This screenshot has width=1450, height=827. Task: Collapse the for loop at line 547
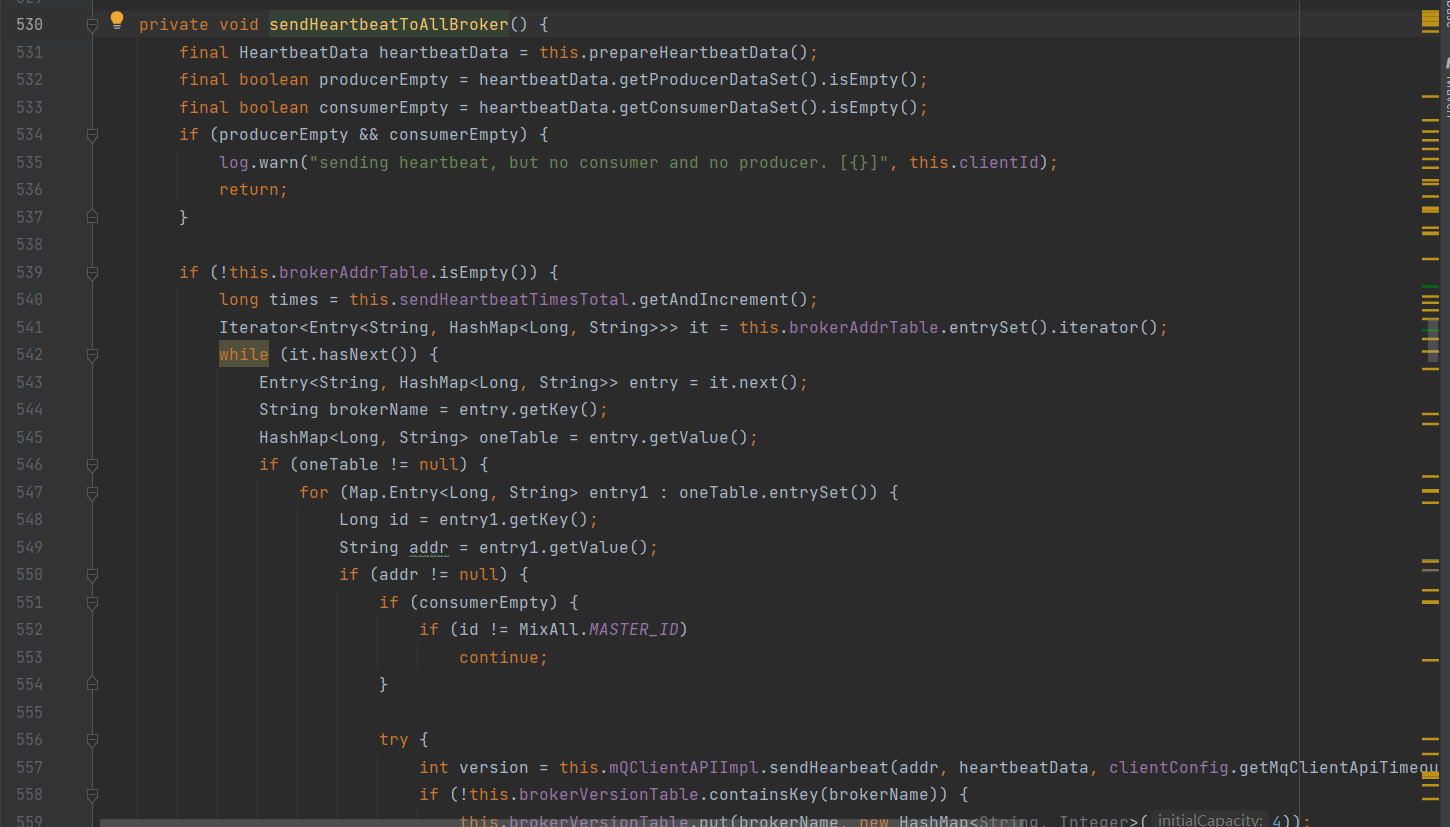point(92,493)
